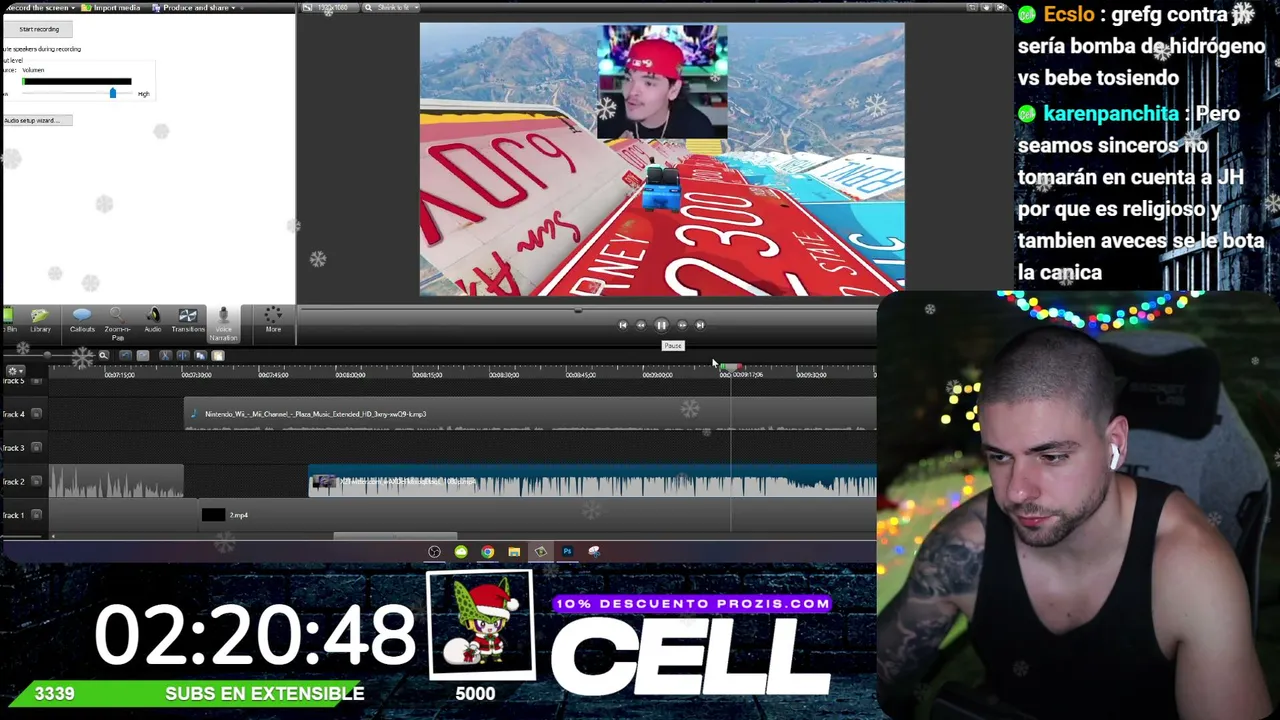Image resolution: width=1280 pixels, height=720 pixels.
Task: Click the Split tool on timeline toolbar
Action: [x=182, y=355]
